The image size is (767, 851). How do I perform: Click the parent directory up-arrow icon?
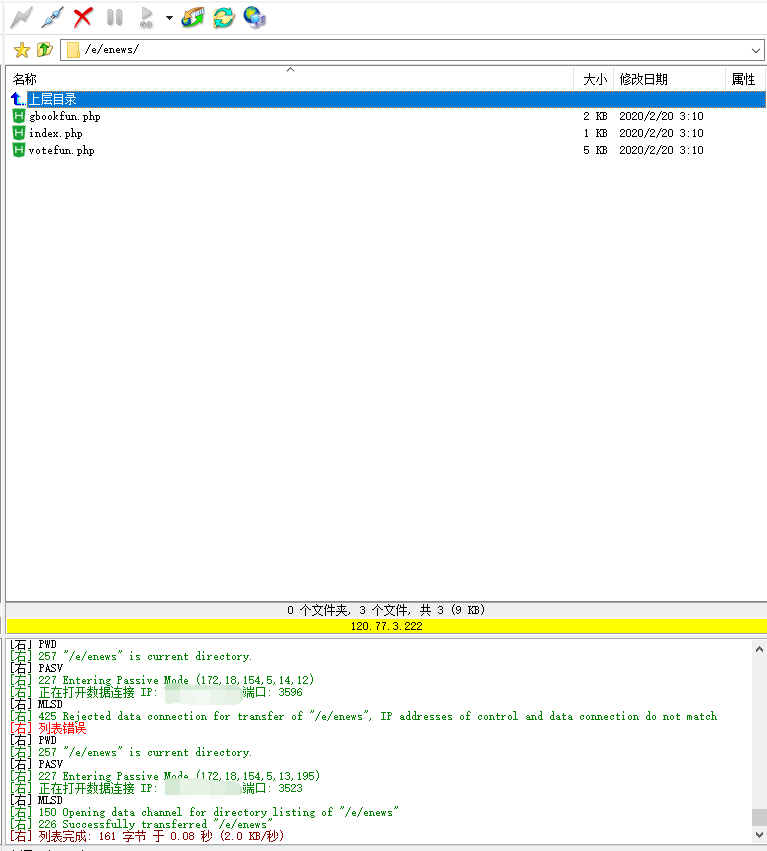coord(18,99)
